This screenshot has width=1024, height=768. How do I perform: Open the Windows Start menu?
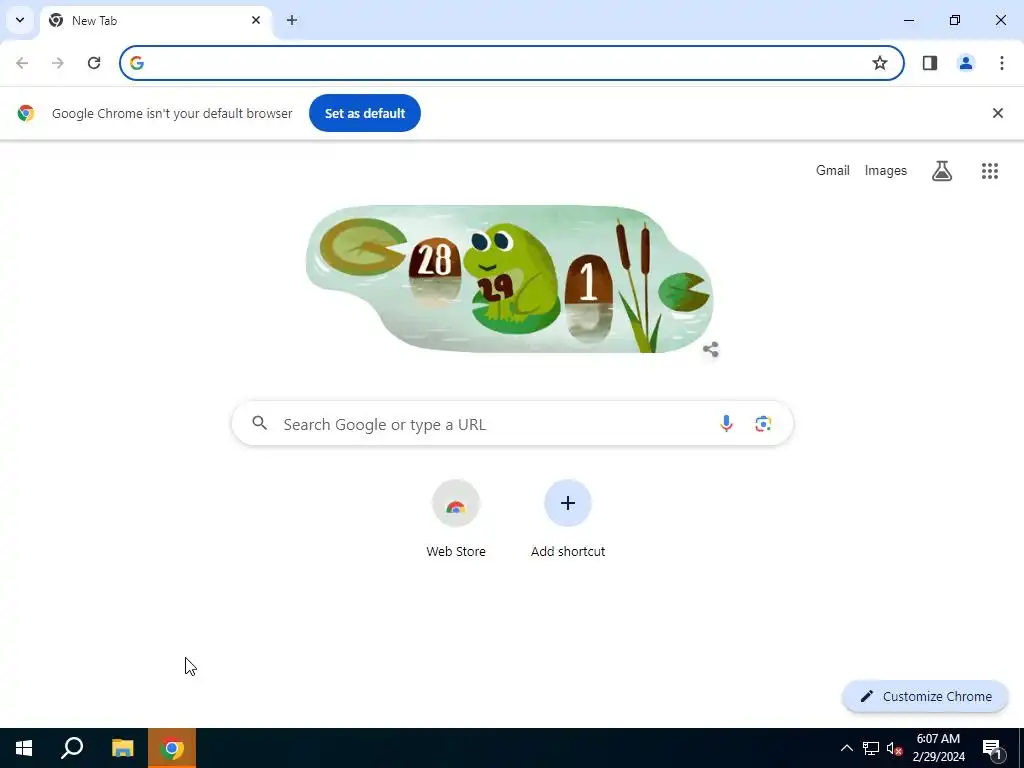click(x=24, y=748)
